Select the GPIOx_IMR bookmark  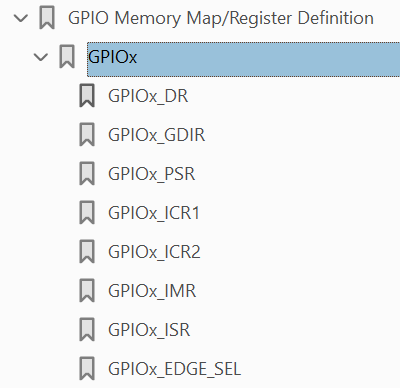152,291
